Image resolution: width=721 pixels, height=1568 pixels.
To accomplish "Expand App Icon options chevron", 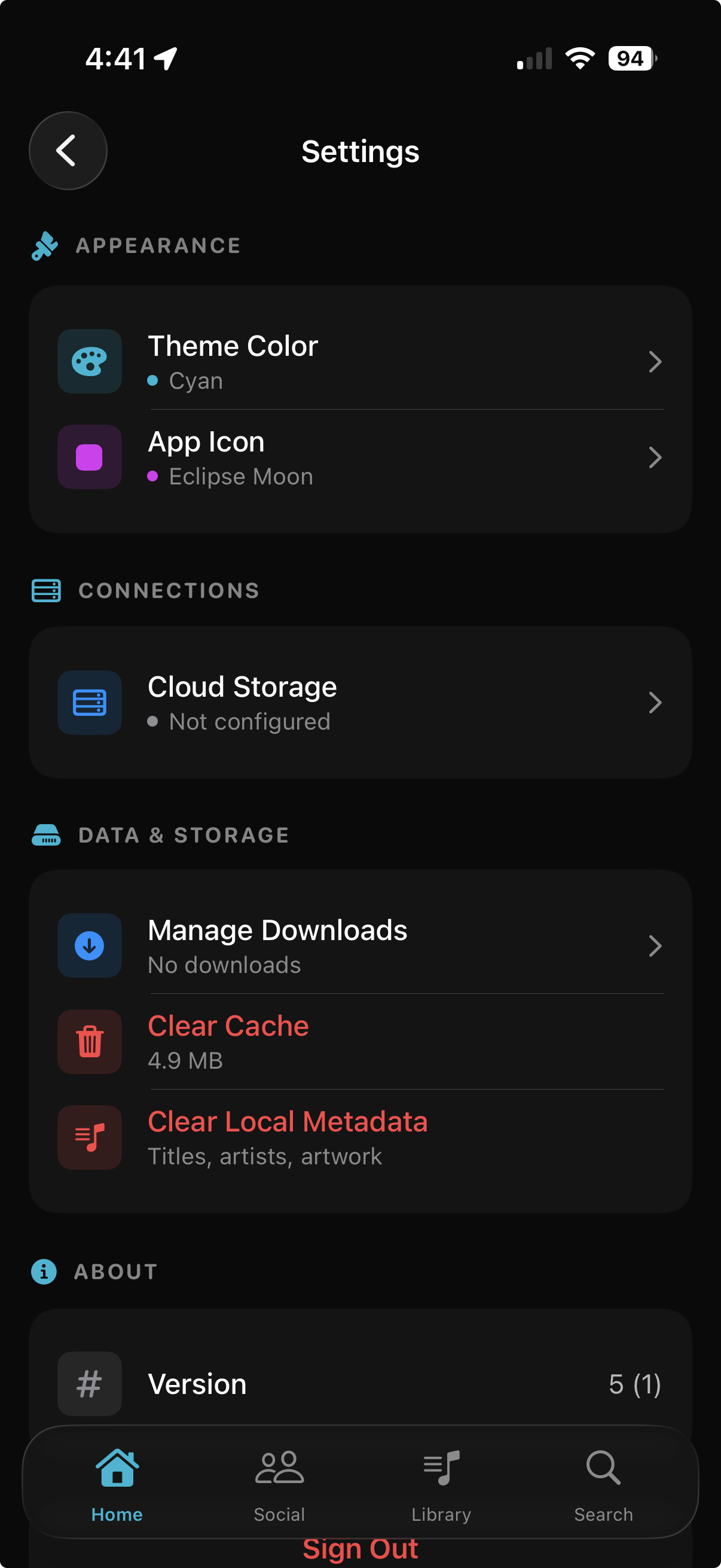I will [655, 457].
